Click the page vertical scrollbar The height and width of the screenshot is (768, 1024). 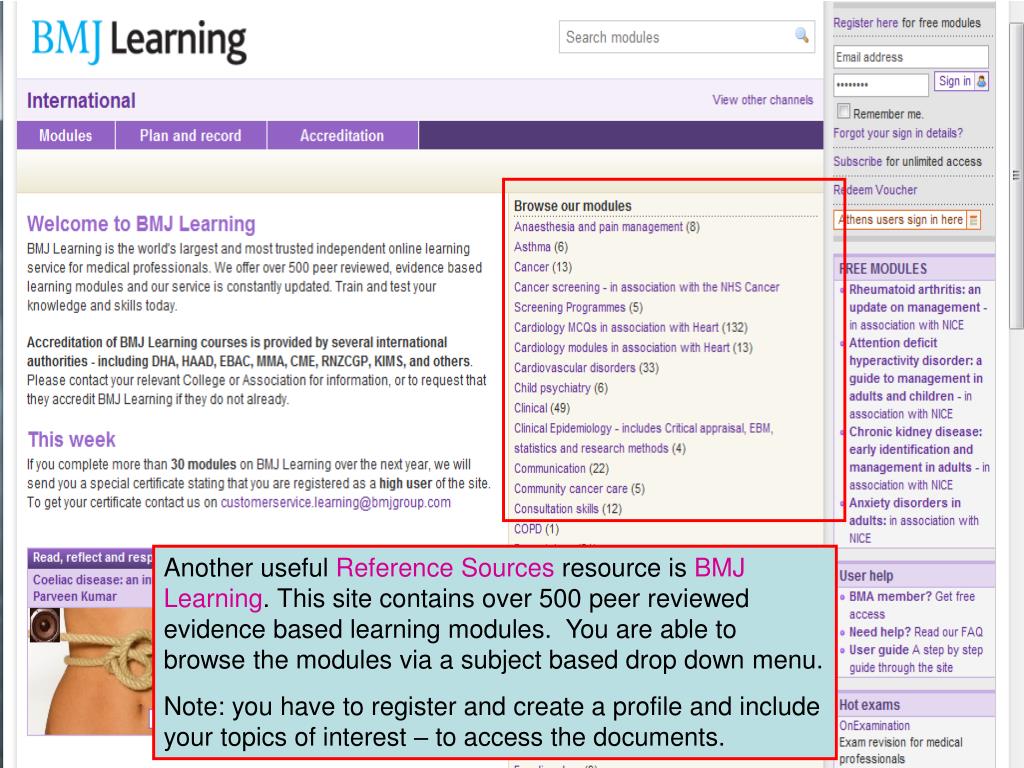tap(1016, 175)
